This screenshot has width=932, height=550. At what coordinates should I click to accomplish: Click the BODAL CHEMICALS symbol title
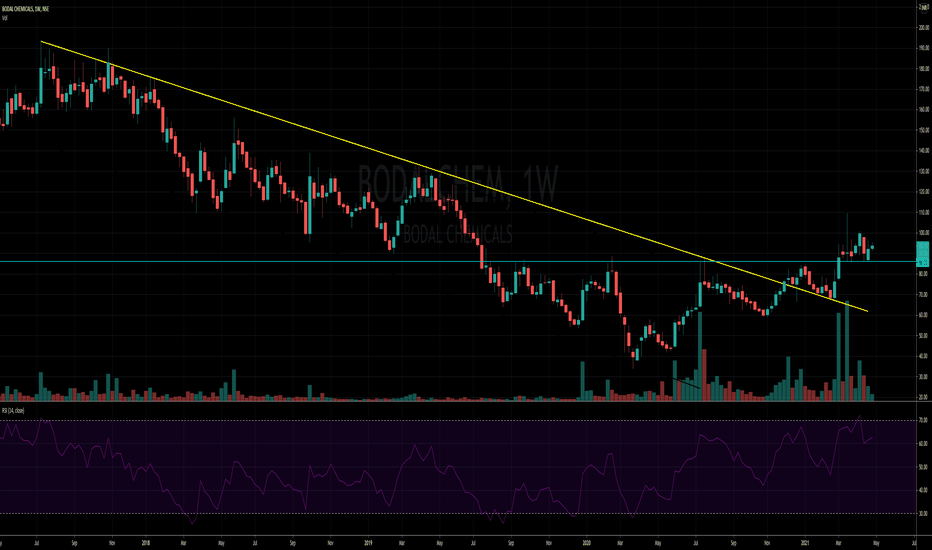26,9
